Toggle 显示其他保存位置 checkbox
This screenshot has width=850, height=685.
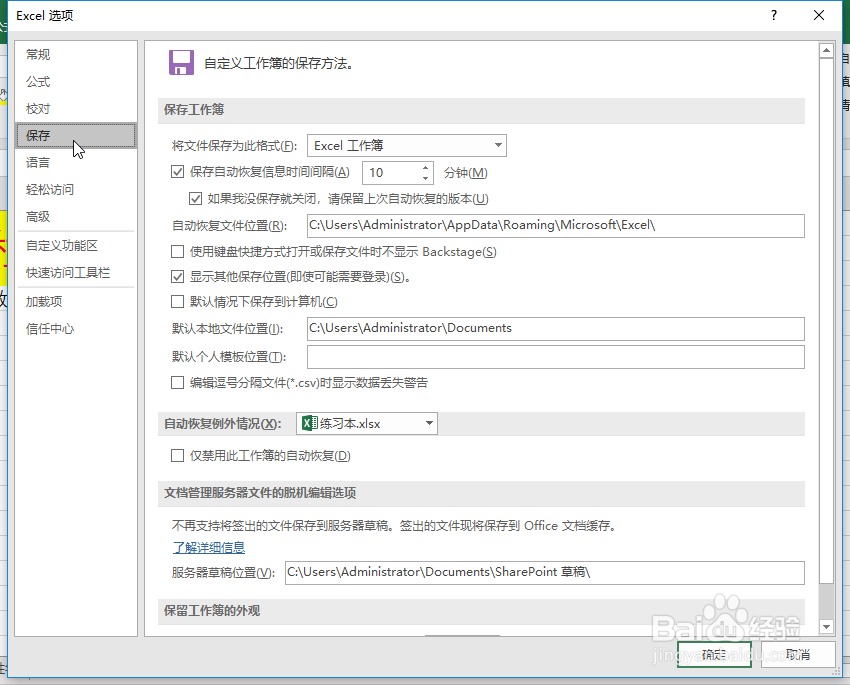click(177, 276)
